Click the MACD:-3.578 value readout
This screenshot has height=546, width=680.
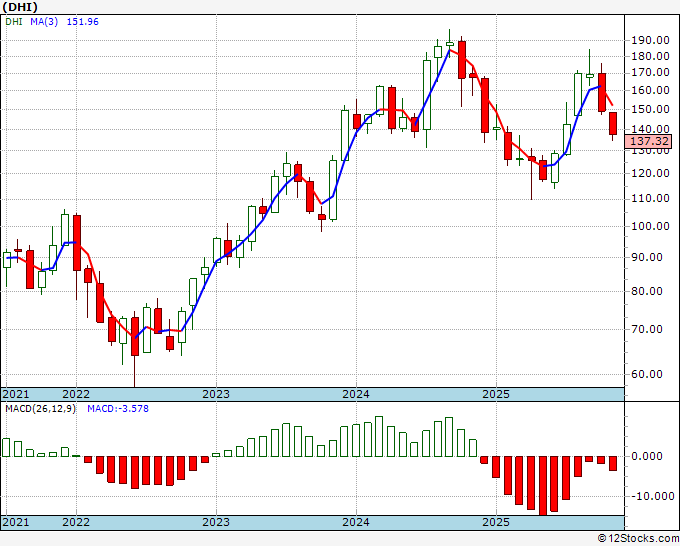point(118,409)
